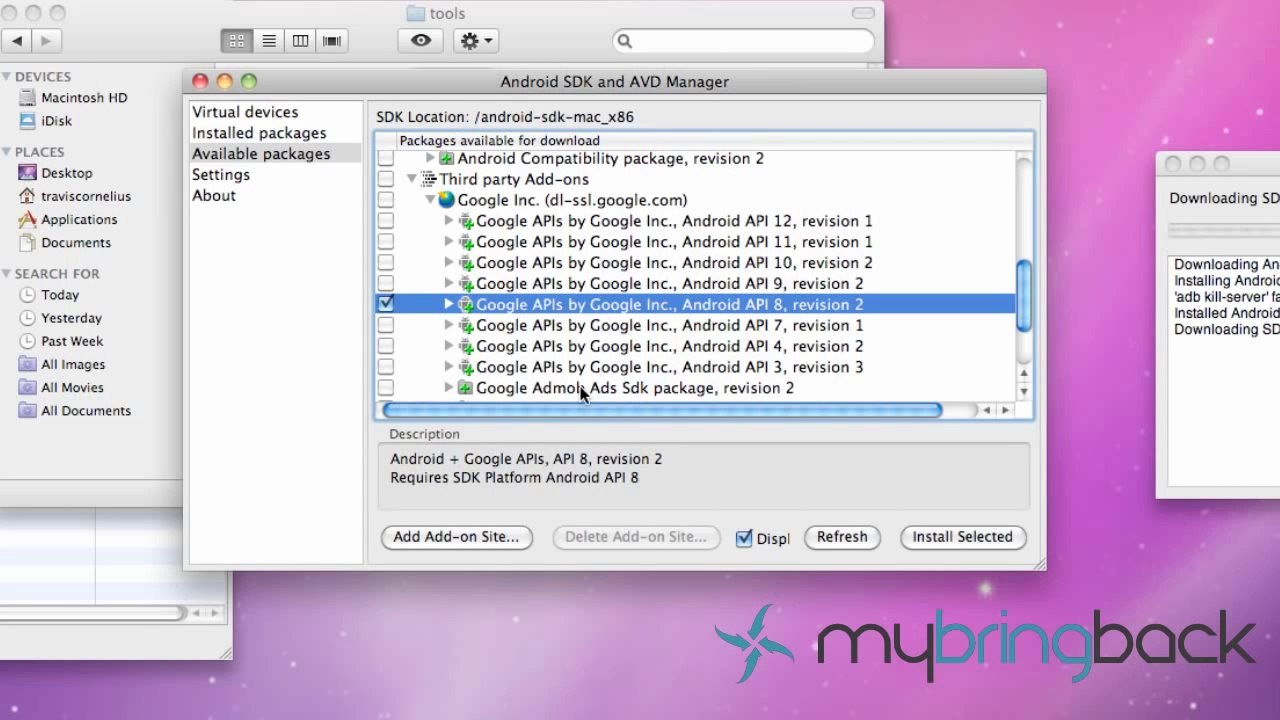Click the packages list horizontal scrollbar thumb
Screen dimensions: 1280x720
[x=662, y=410]
